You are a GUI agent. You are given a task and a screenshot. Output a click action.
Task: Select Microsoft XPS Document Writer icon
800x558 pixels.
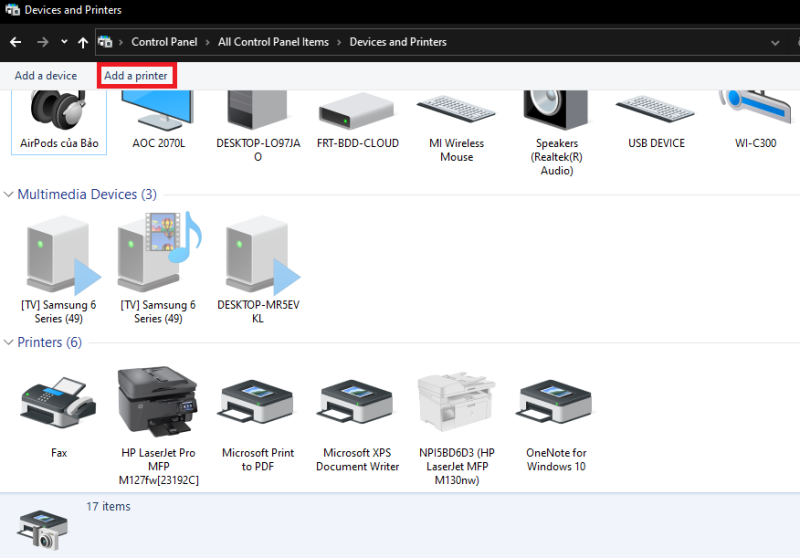pyautogui.click(x=356, y=403)
